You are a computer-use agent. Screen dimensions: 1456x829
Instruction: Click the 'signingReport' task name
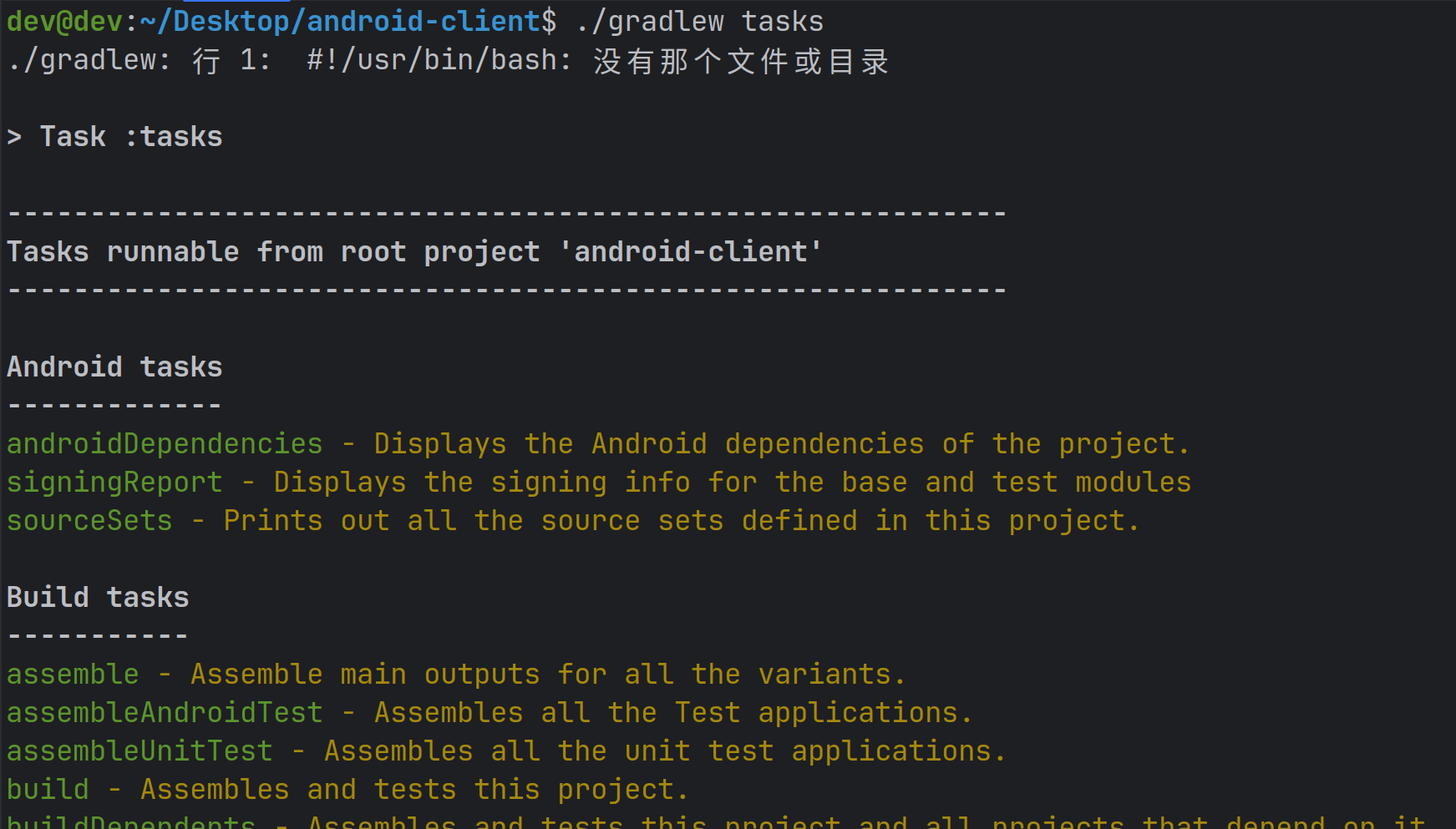coord(114,483)
